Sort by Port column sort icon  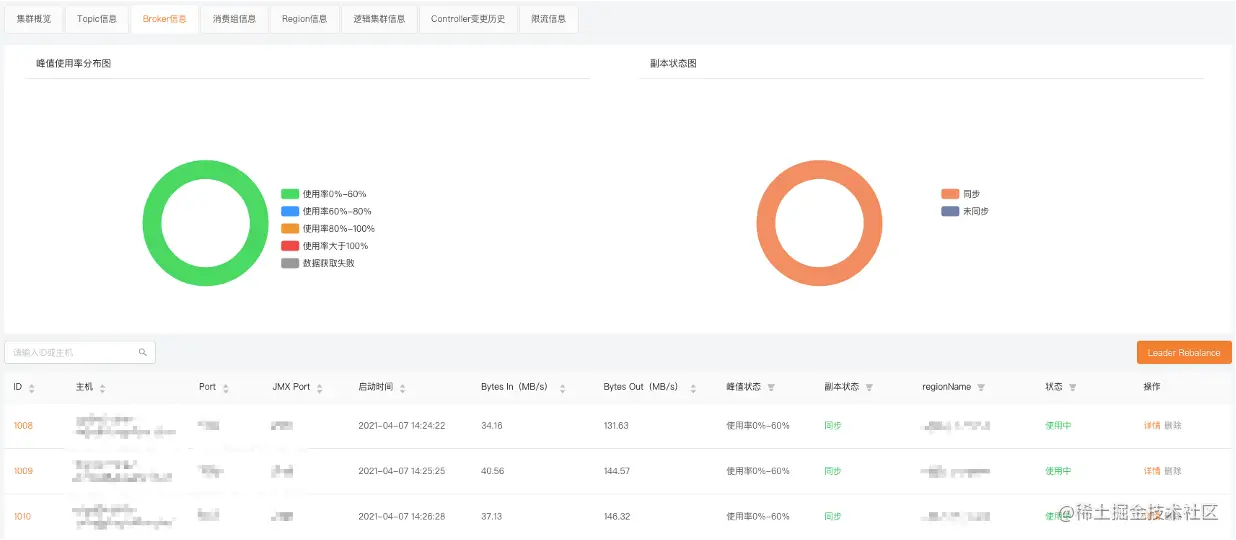[x=226, y=388]
